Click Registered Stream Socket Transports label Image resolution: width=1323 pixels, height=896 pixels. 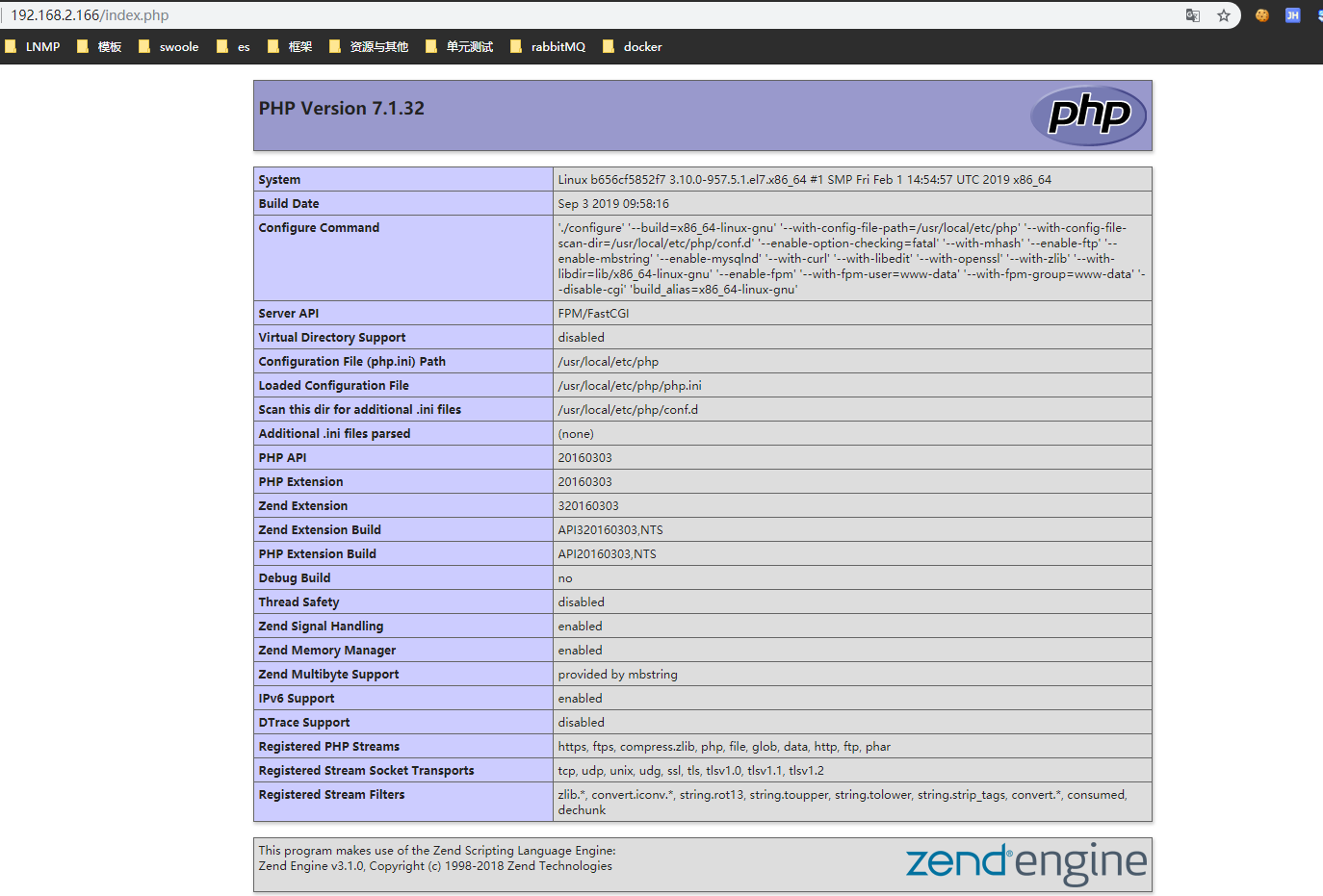[x=366, y=771]
